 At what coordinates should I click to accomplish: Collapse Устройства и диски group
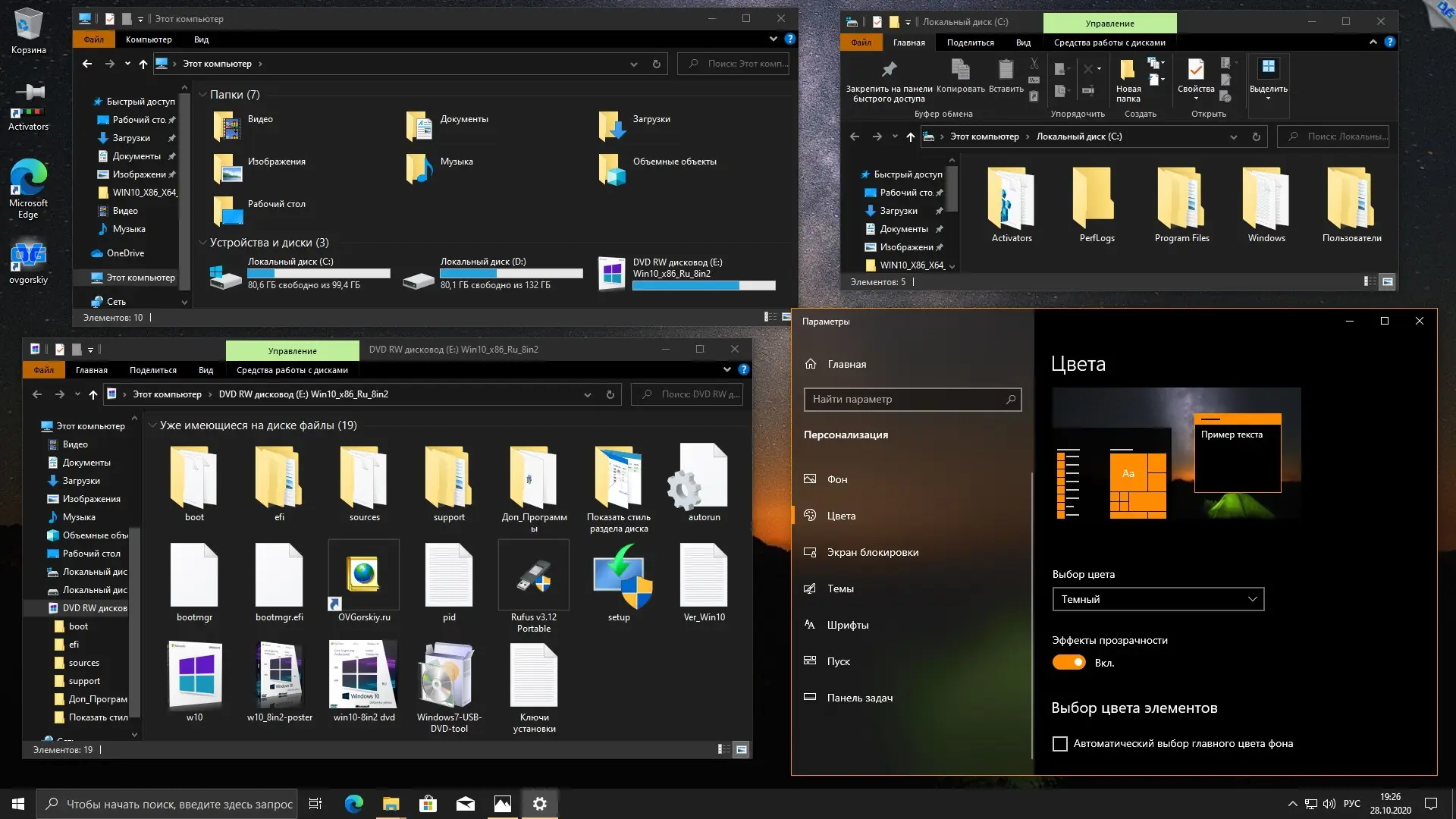point(202,243)
